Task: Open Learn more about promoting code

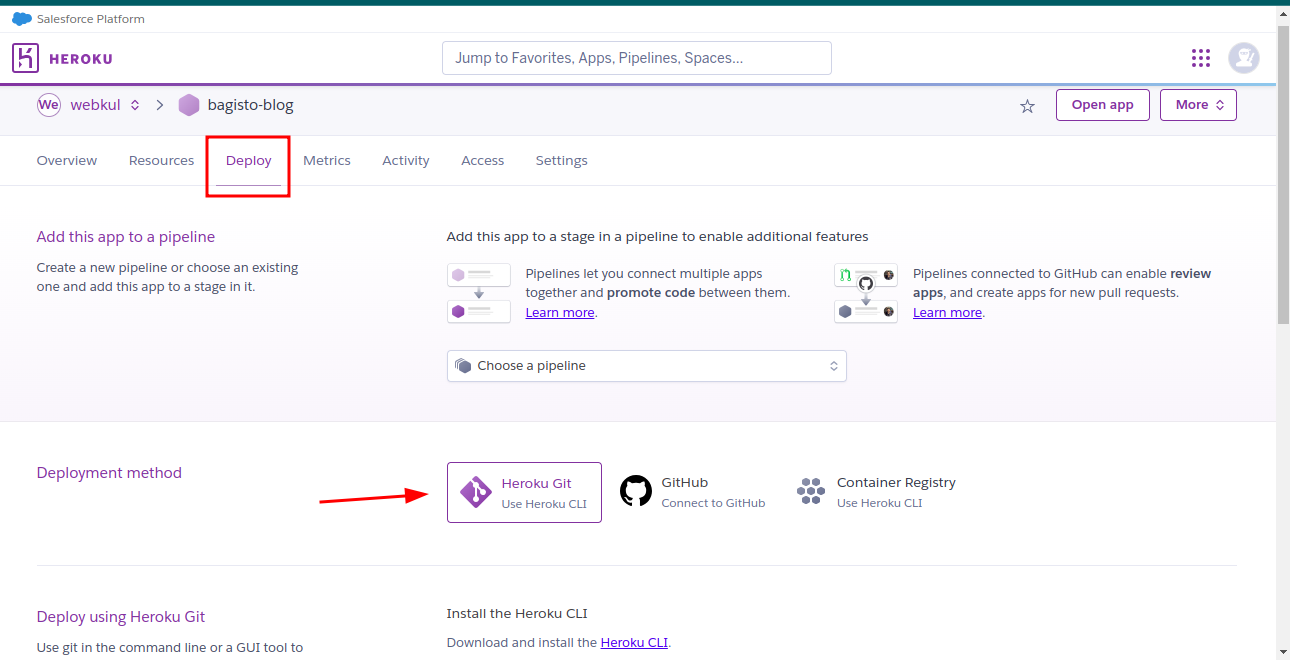Action: [x=560, y=313]
